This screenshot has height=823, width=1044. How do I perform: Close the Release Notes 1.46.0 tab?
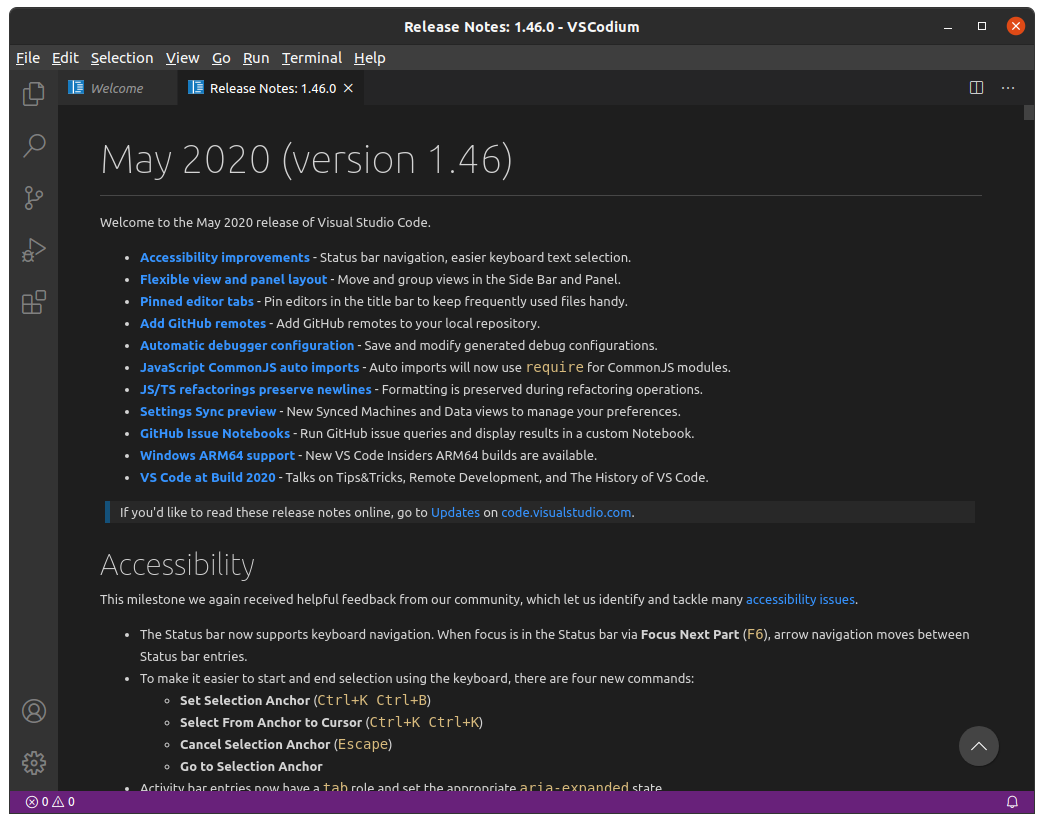pos(349,88)
